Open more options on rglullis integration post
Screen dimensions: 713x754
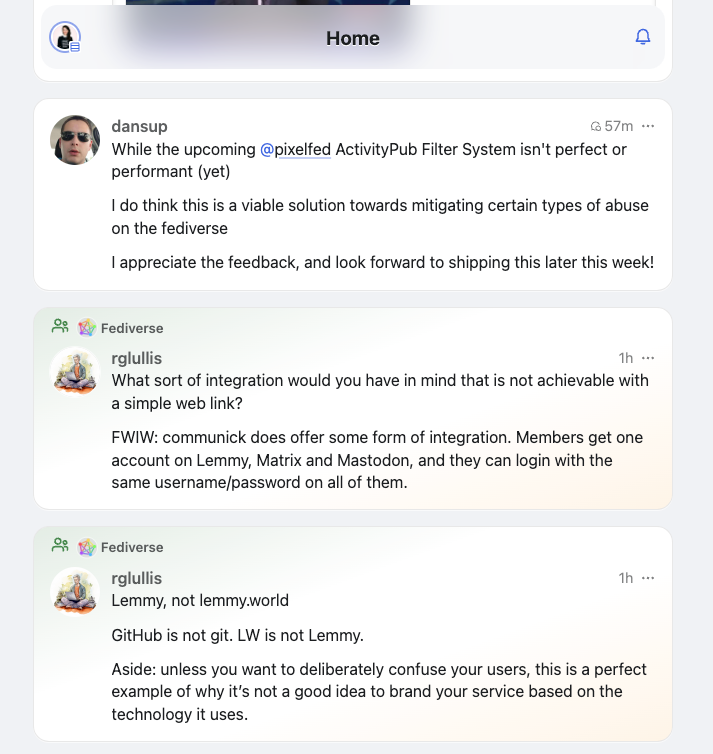pos(648,358)
